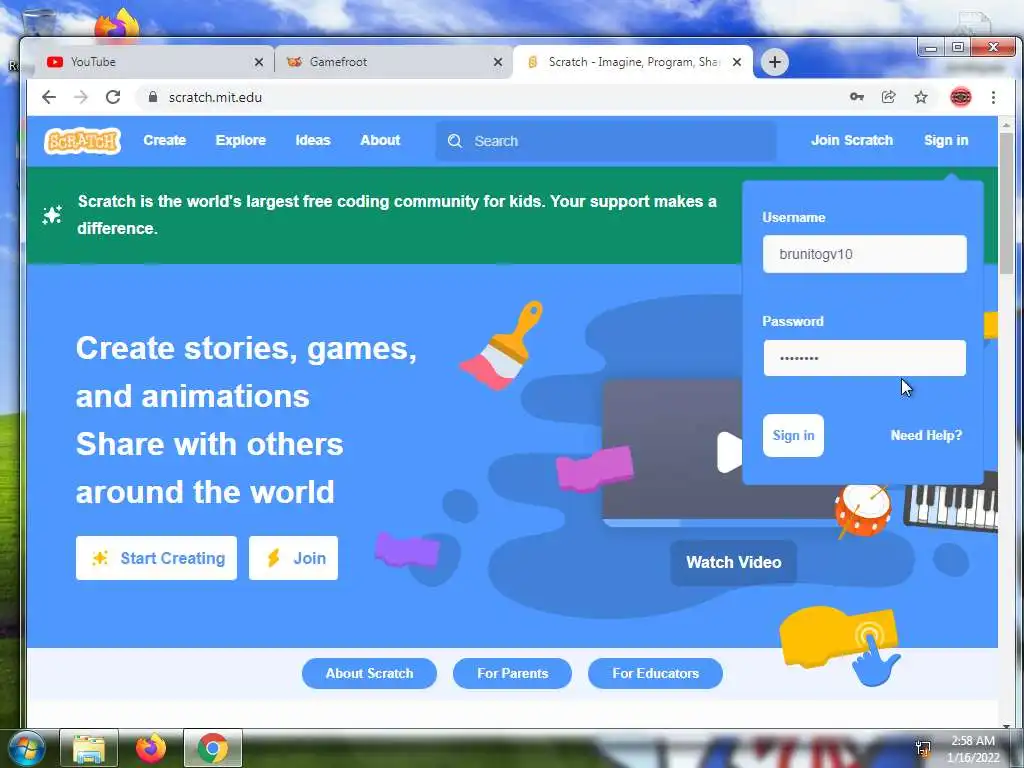
Task: Click the green banner support message
Action: (x=397, y=215)
